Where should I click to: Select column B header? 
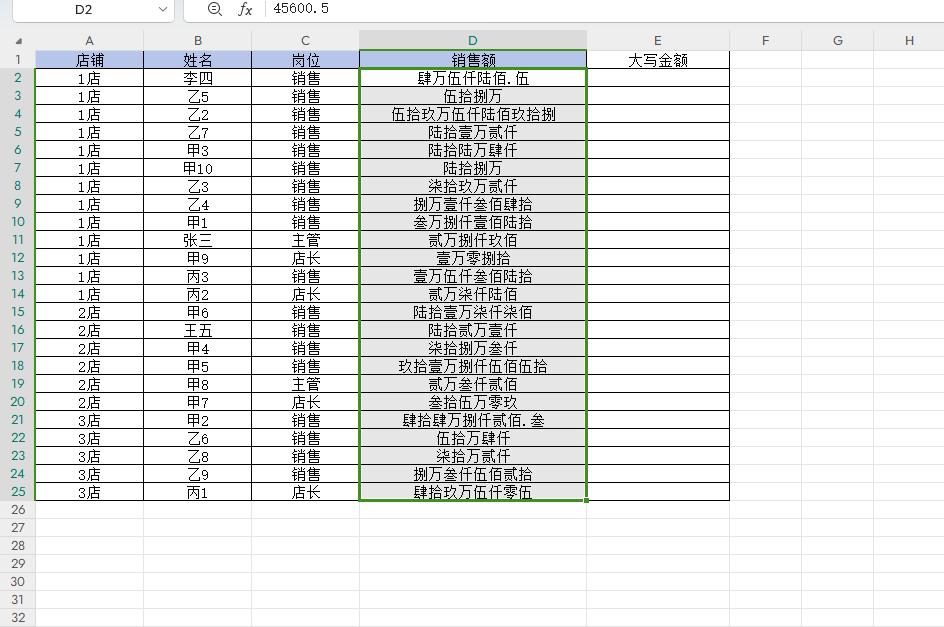(197, 40)
